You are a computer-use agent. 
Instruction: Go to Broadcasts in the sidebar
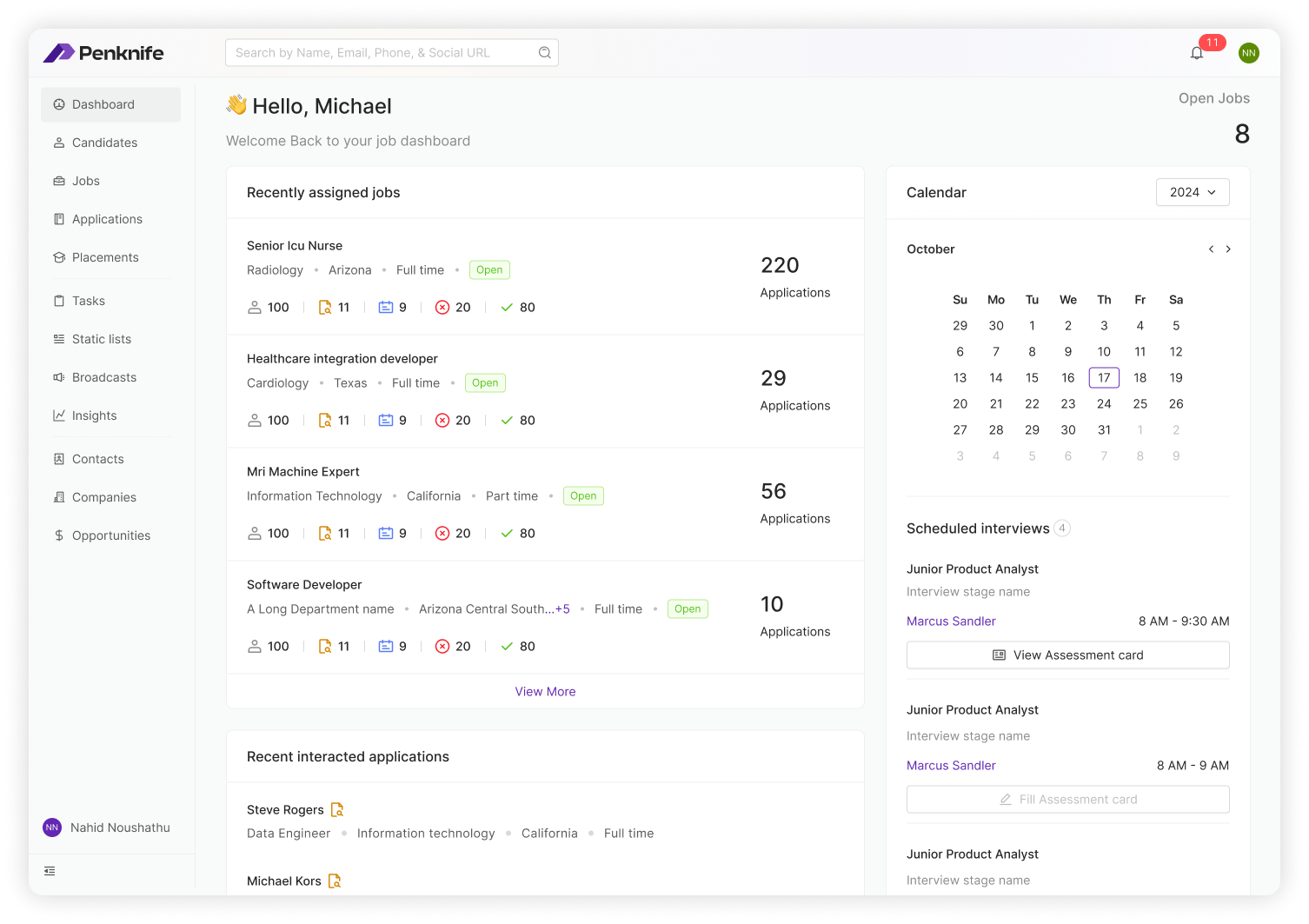(110, 377)
